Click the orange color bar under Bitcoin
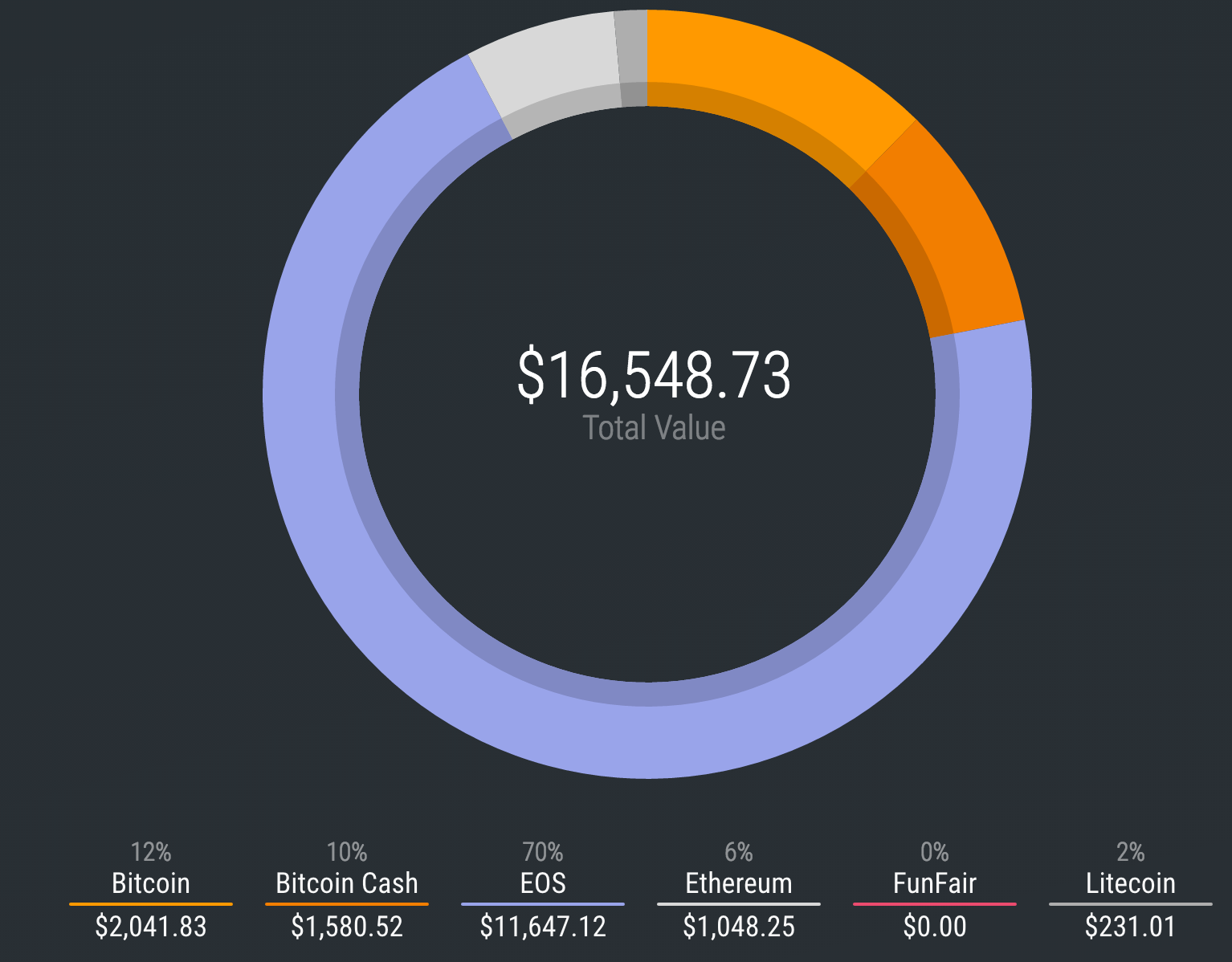The height and width of the screenshot is (962, 1232). coord(151,904)
